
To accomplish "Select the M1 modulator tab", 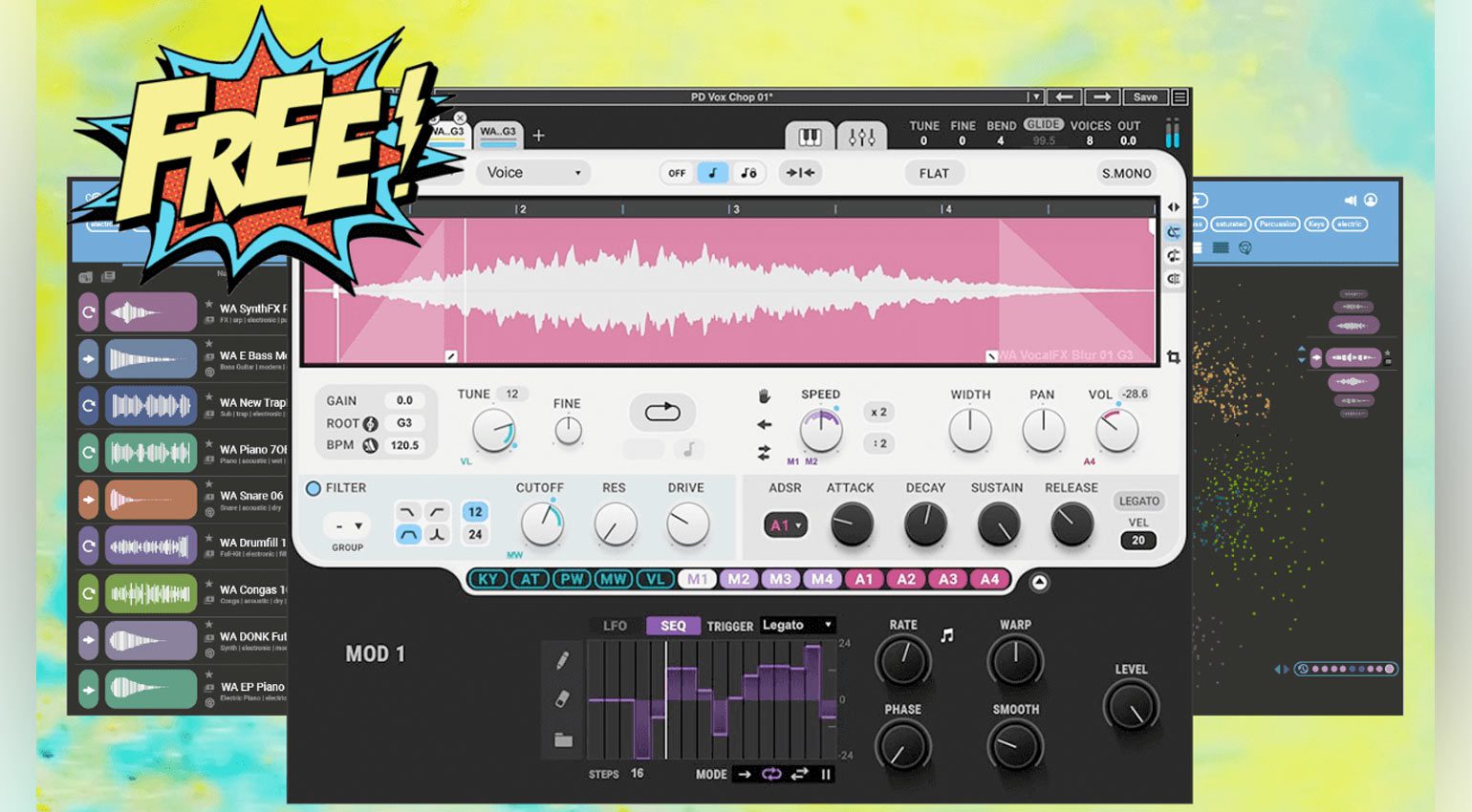I will click(697, 579).
